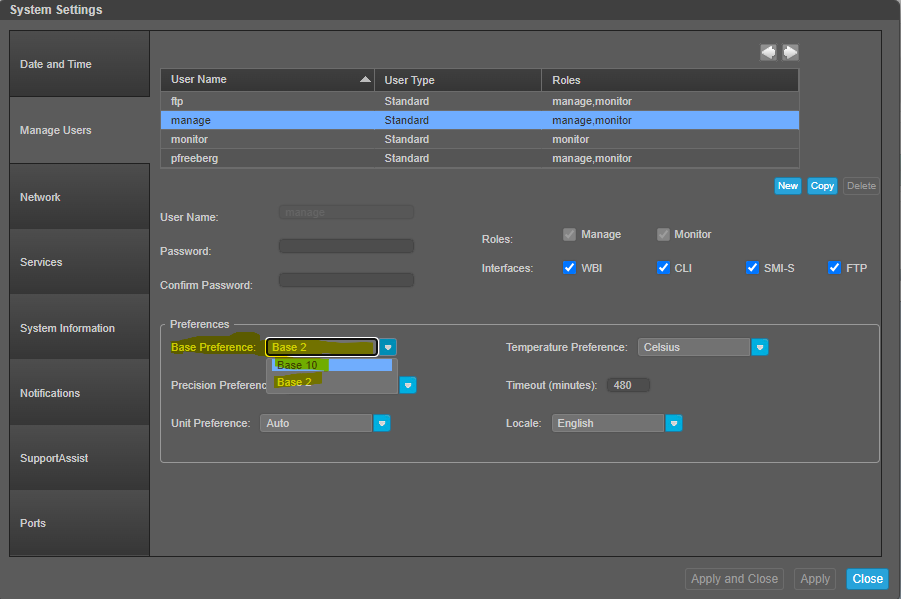Image resolution: width=901 pixels, height=599 pixels.
Task: Click the Precision Preference dropdown arrow
Action: (408, 385)
